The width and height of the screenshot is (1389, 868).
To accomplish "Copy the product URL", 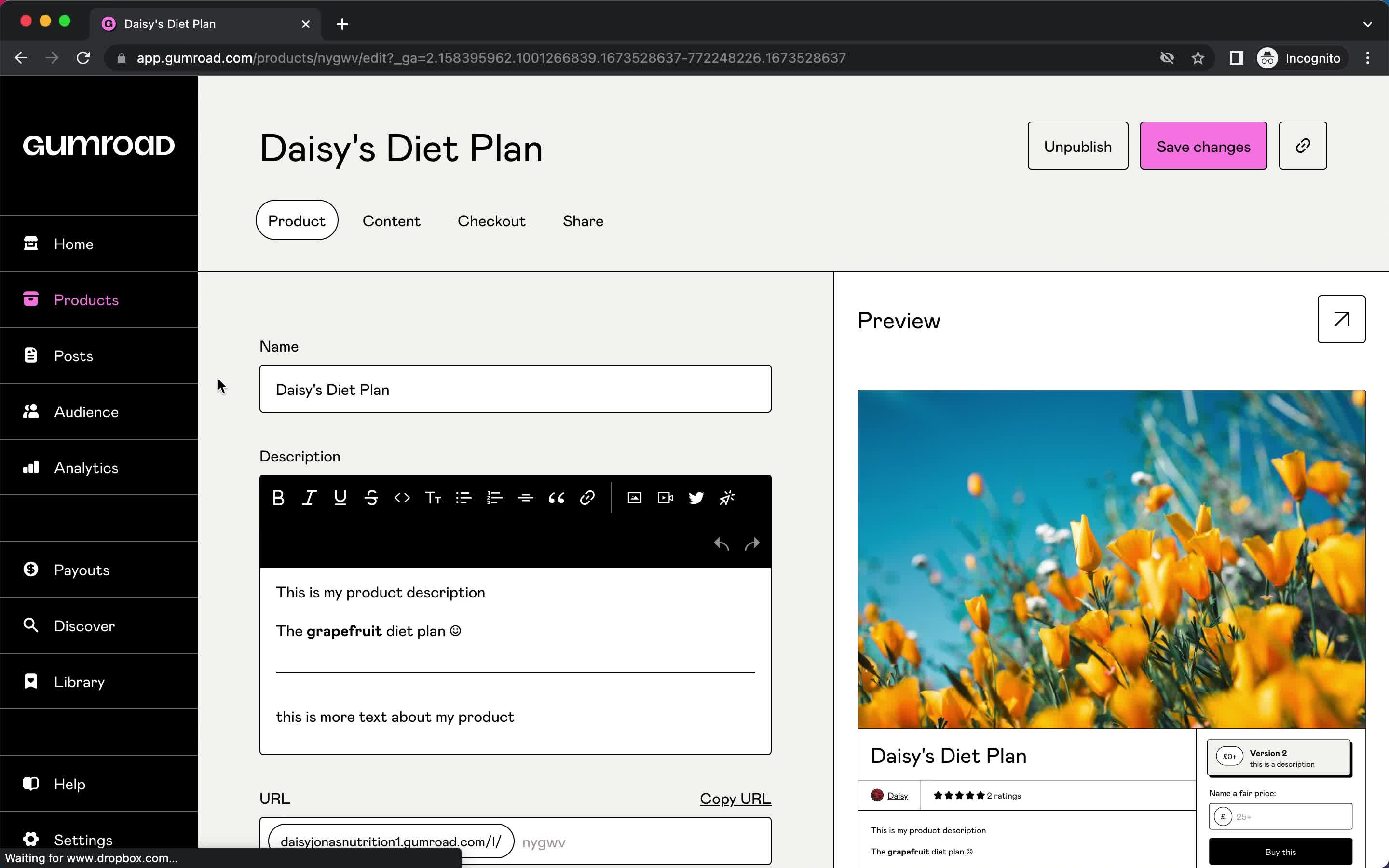I will (x=735, y=798).
